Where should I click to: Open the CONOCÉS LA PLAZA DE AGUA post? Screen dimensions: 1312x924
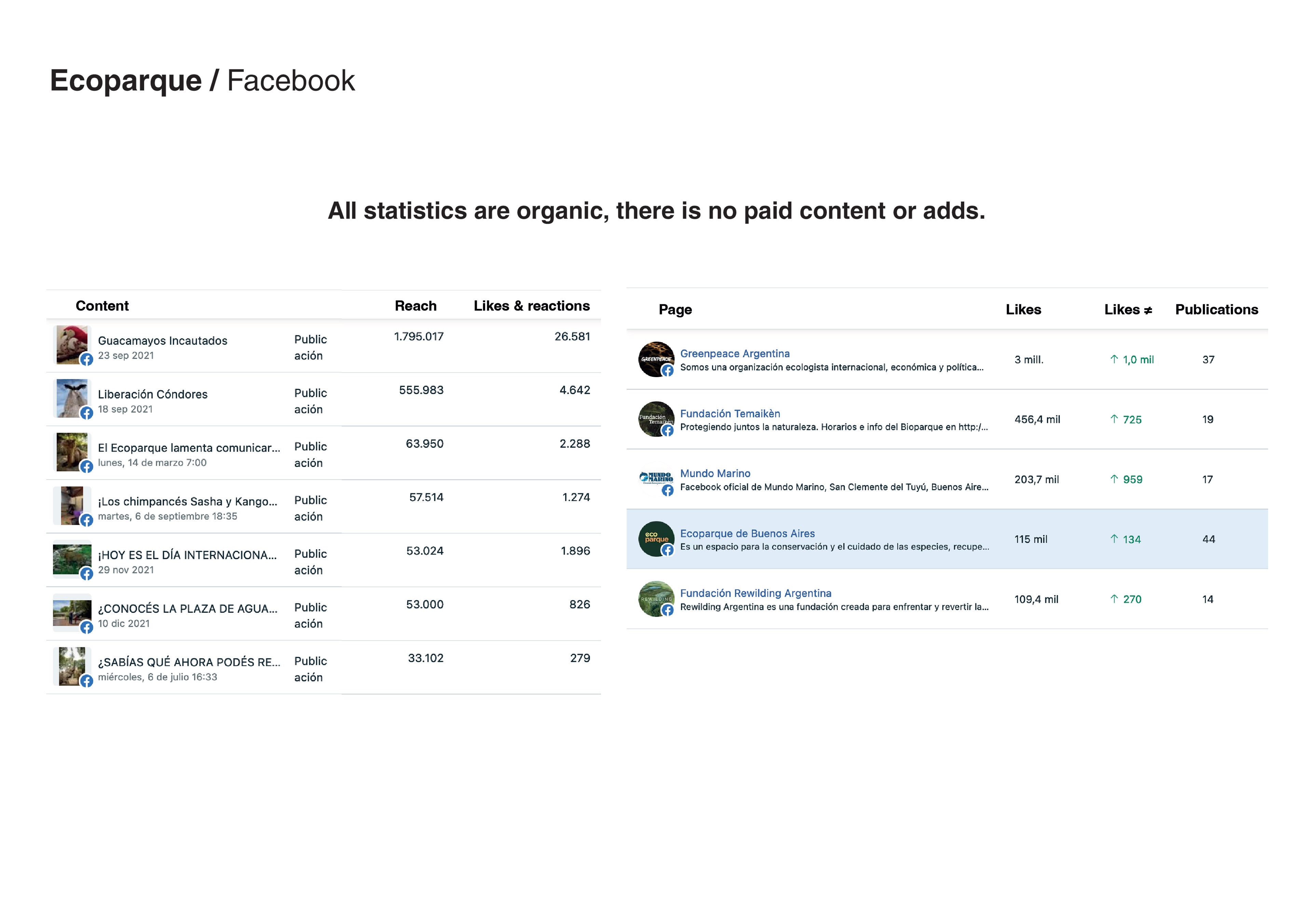point(188,609)
